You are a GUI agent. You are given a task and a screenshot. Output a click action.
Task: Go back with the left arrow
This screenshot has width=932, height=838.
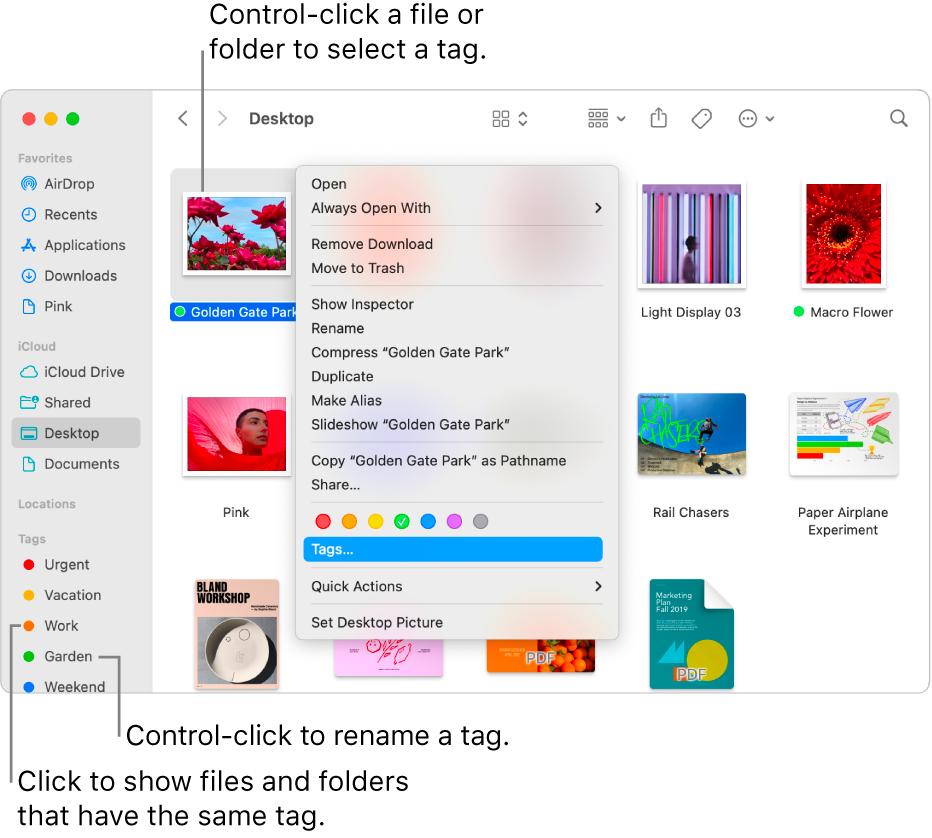coord(183,118)
